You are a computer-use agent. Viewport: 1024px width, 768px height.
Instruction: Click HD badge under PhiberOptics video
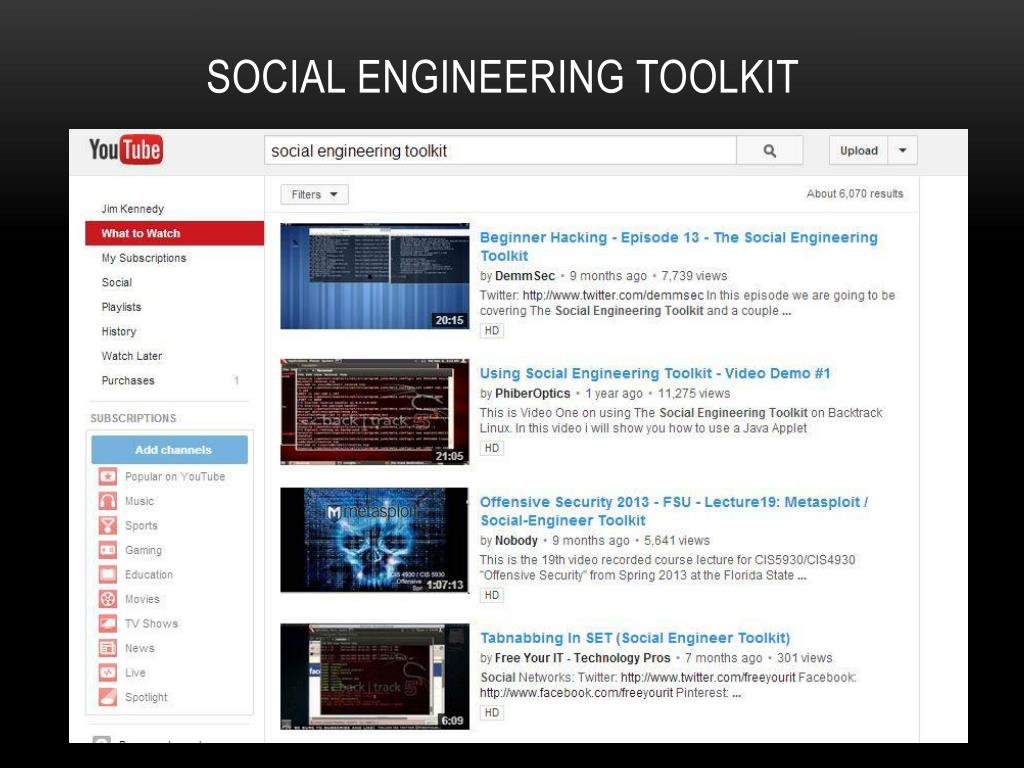click(492, 448)
